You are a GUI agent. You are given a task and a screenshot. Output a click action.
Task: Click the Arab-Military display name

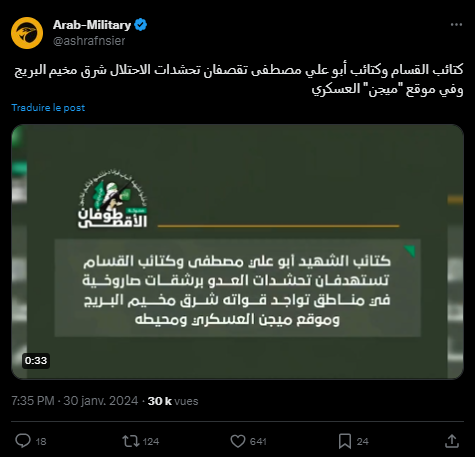[92, 25]
